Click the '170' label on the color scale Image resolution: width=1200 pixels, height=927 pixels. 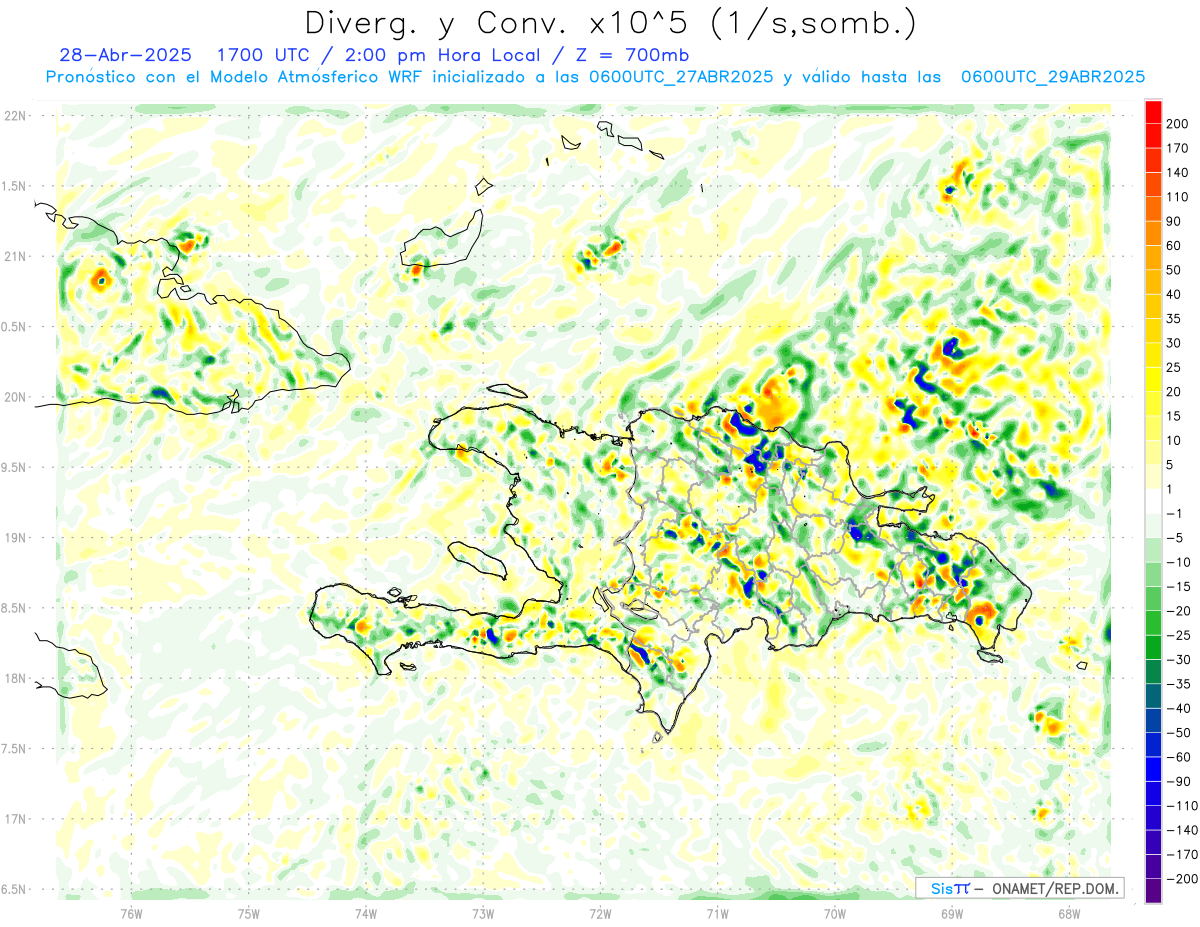(x=1178, y=148)
